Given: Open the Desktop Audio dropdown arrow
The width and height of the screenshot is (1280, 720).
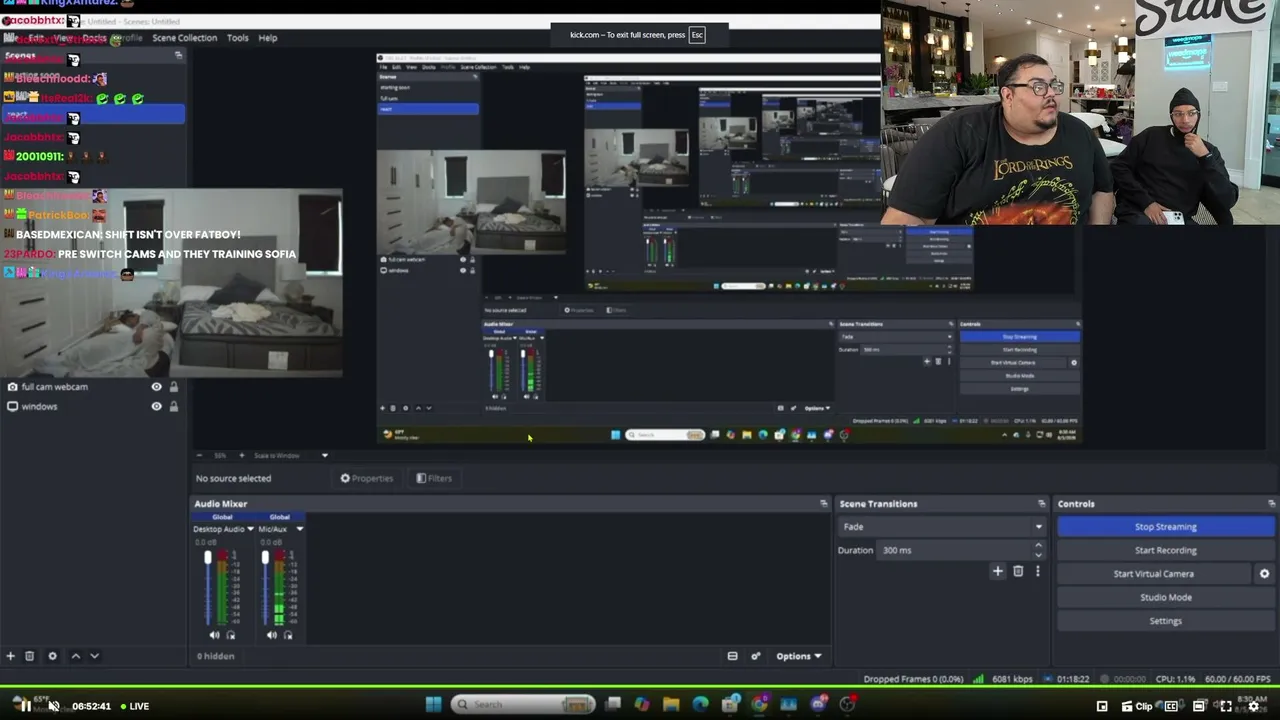Looking at the screenshot, I should tap(250, 529).
